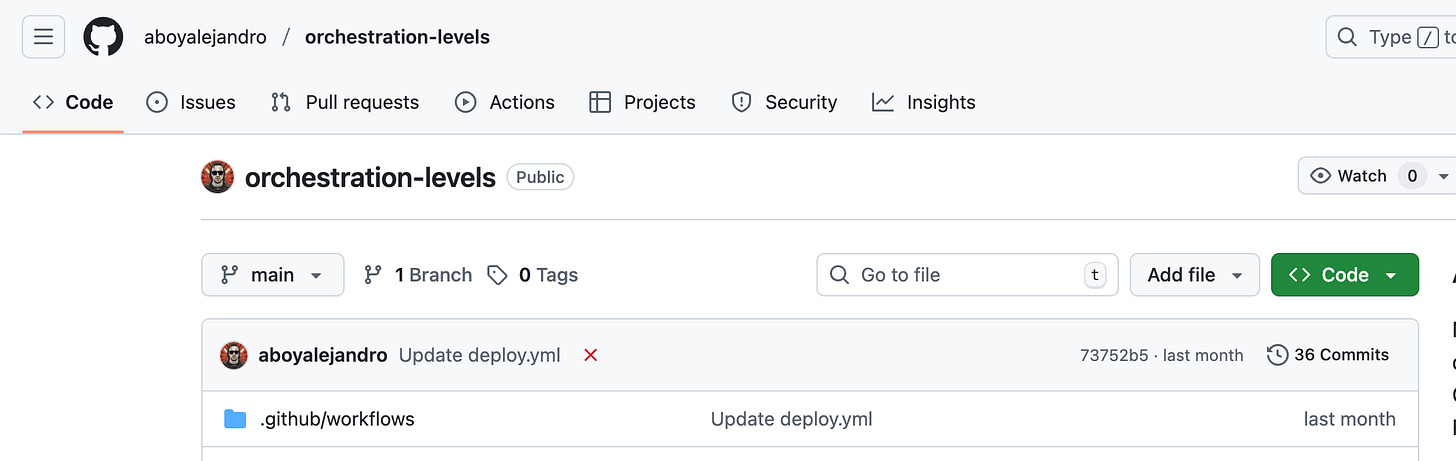The image size is (1456, 461).
Task: Click the commit author avatar thumbnail
Action: 234,355
